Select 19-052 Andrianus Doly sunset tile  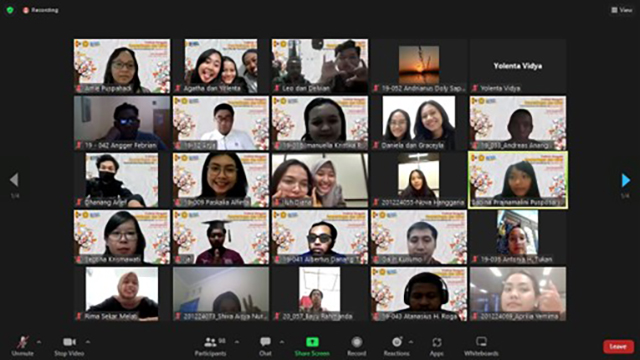[x=419, y=66]
